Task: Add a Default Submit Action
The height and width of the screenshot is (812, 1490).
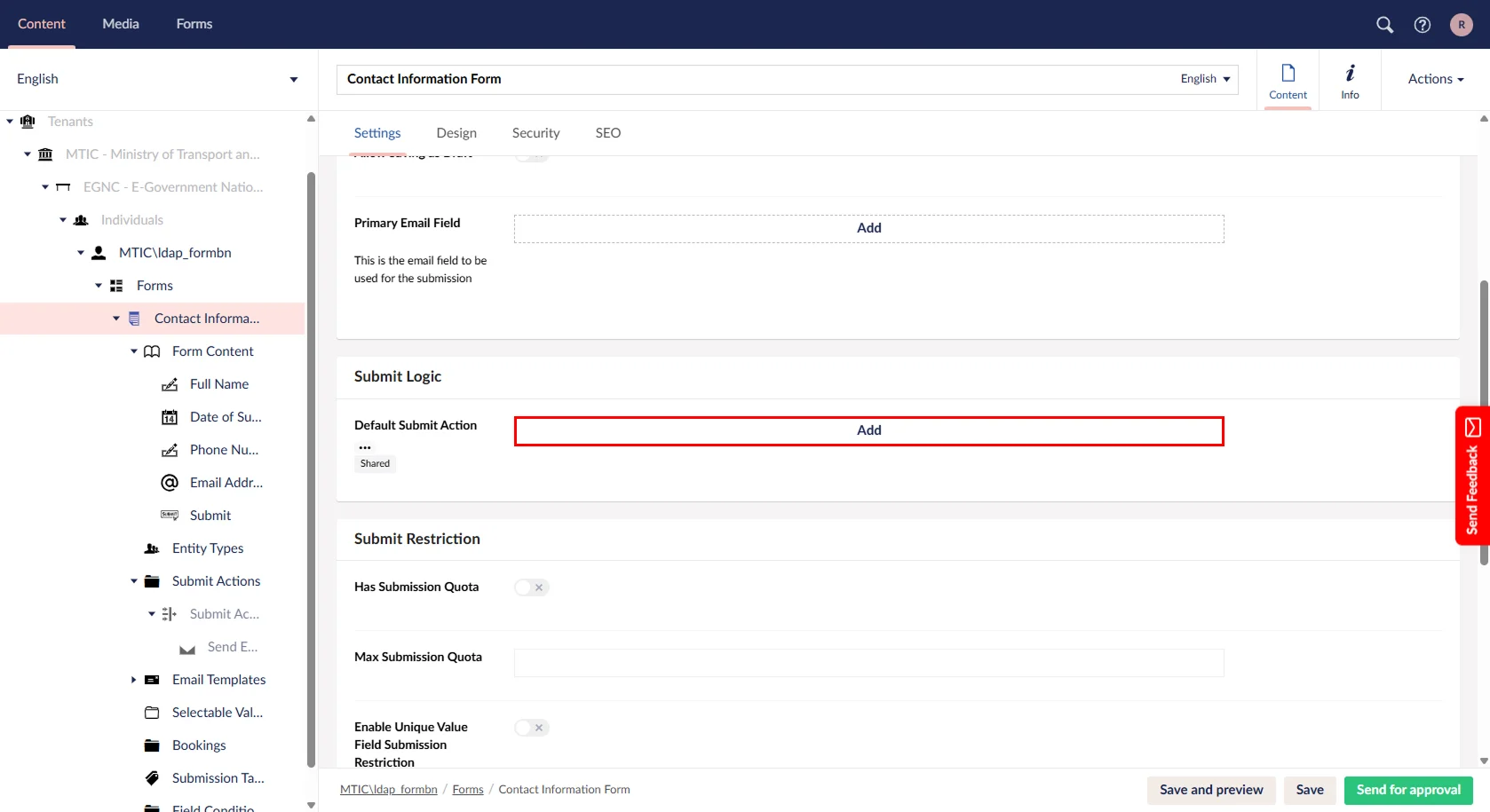Action: tap(868, 430)
